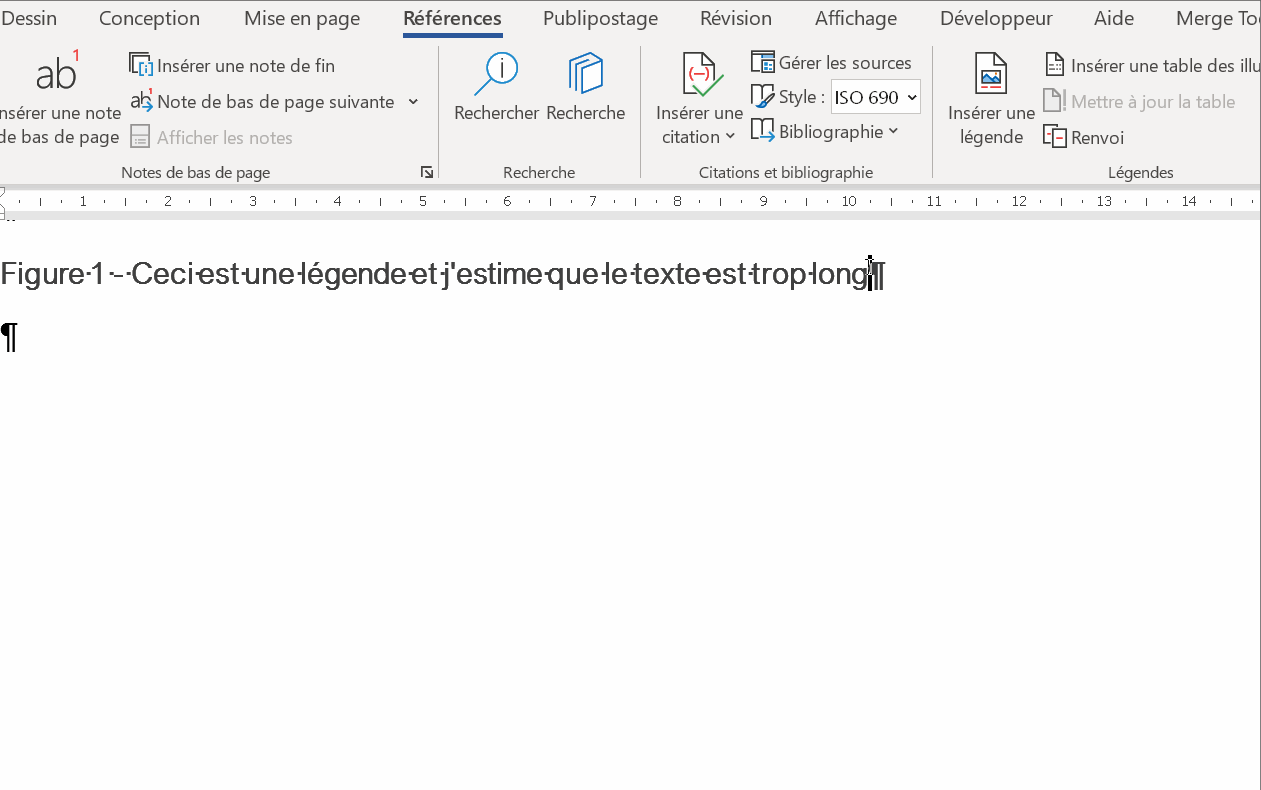Open Notes de bas de page dialog launcher

tap(427, 173)
